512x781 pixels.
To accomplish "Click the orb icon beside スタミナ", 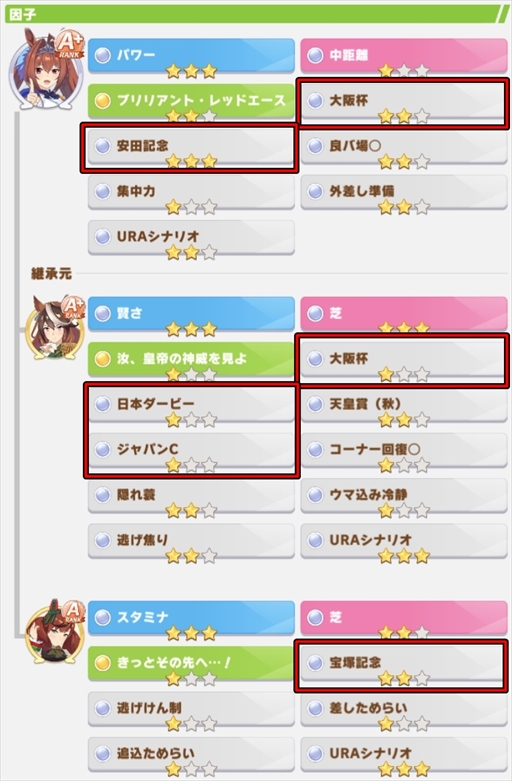I will pos(102,618).
